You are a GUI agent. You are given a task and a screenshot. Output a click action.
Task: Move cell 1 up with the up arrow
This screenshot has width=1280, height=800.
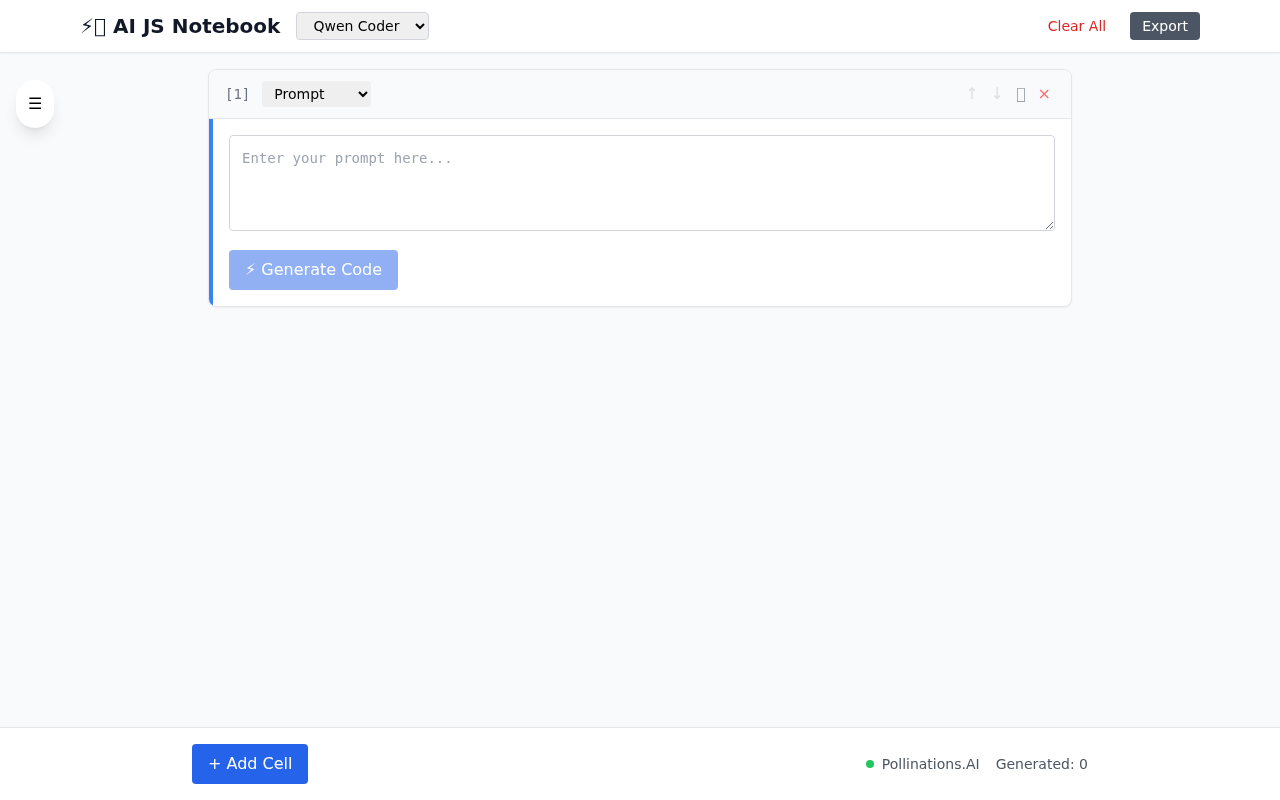[971, 93]
